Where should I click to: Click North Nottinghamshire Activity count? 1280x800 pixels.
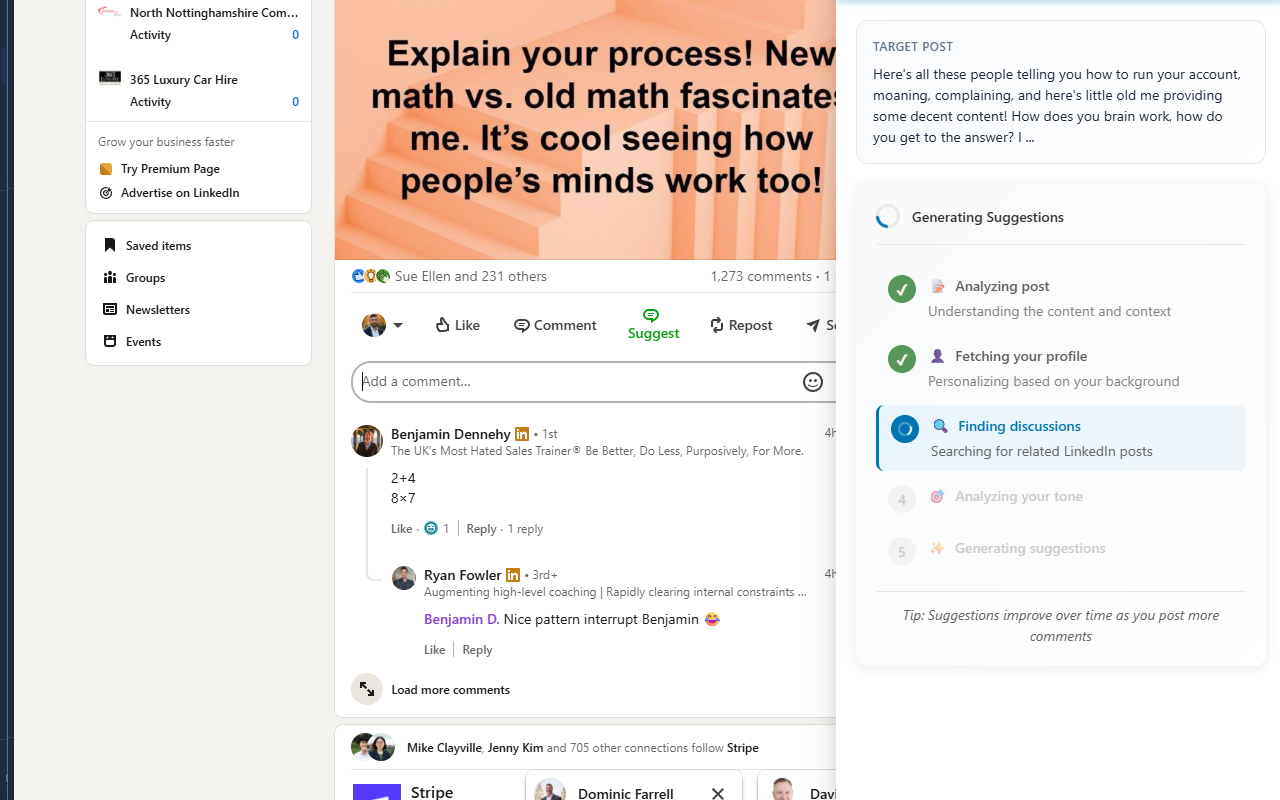pos(295,34)
